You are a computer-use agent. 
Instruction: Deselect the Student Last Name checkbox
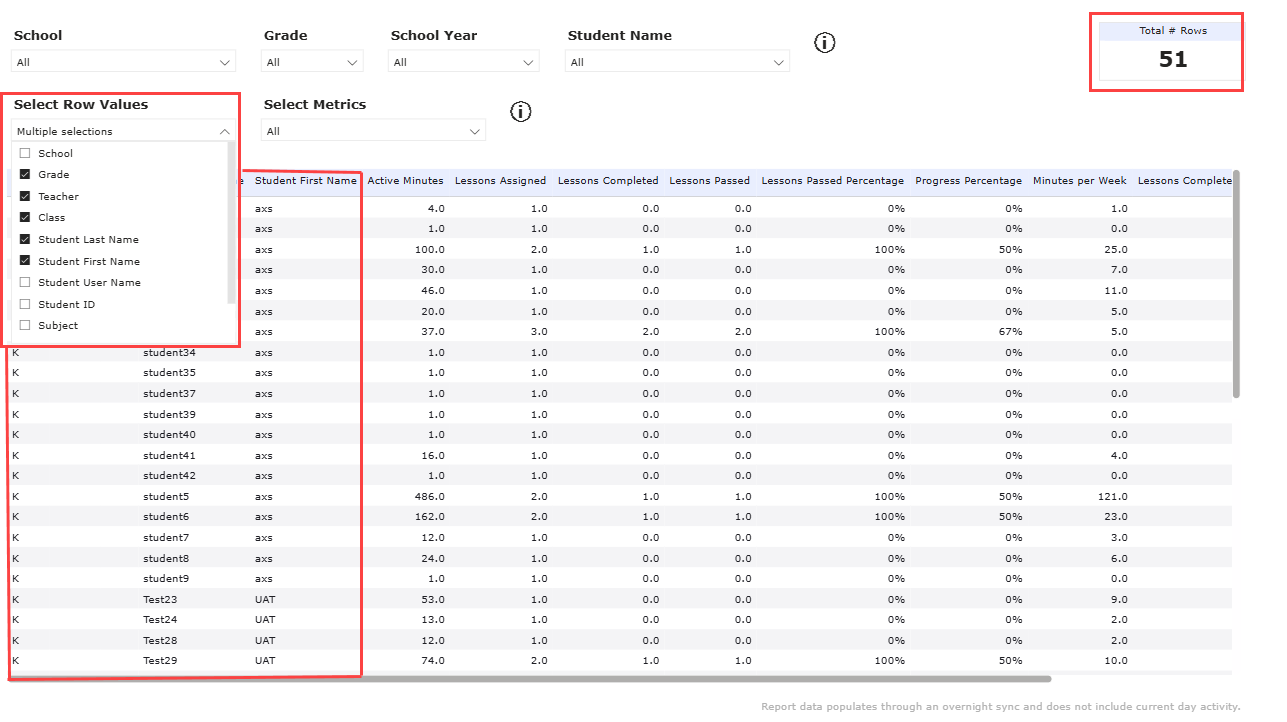[x=24, y=239]
